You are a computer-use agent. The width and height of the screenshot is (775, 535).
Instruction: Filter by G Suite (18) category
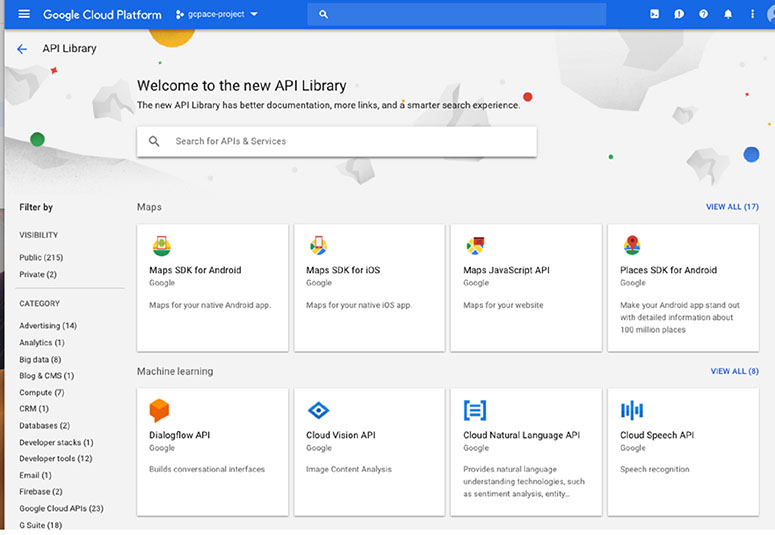coord(41,525)
